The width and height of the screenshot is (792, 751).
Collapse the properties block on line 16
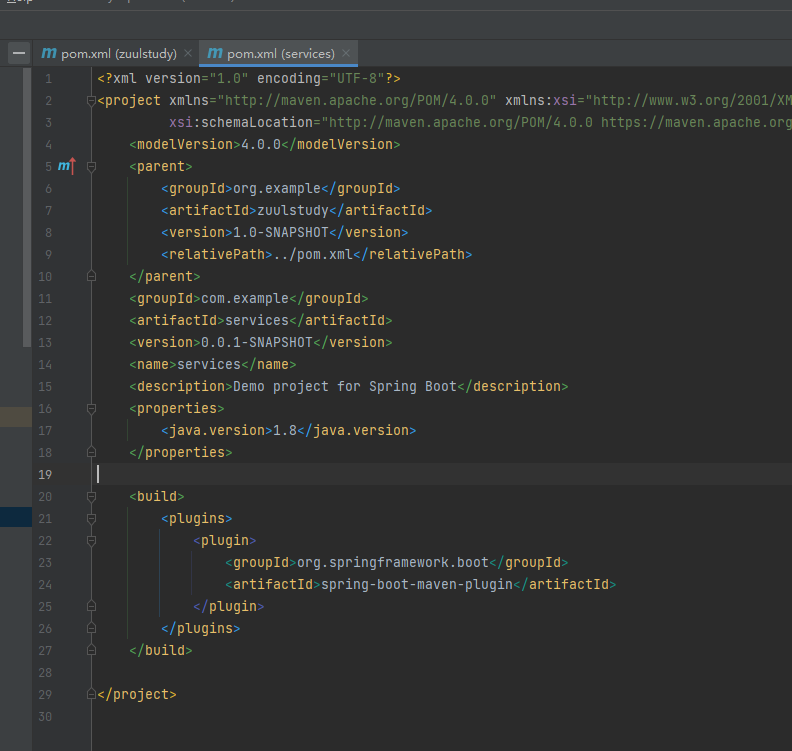pyautogui.click(x=91, y=409)
